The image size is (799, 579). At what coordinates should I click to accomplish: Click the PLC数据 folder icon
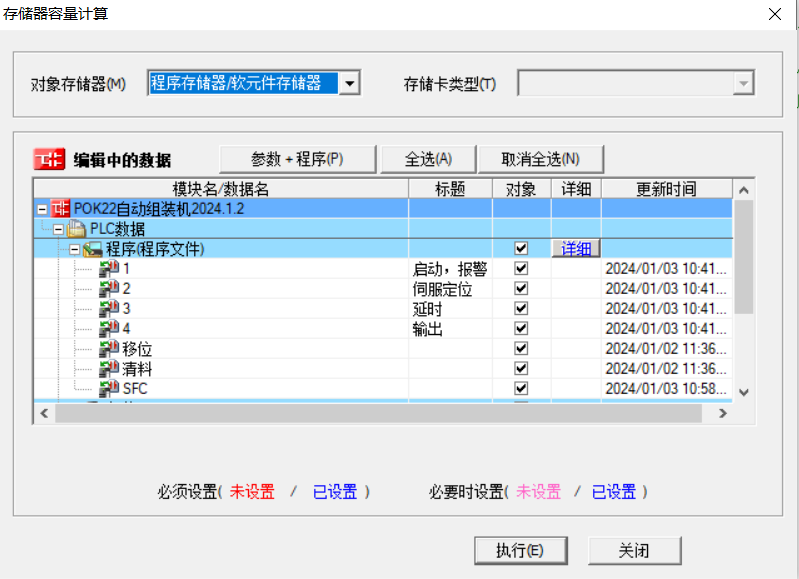pyautogui.click(x=76, y=229)
